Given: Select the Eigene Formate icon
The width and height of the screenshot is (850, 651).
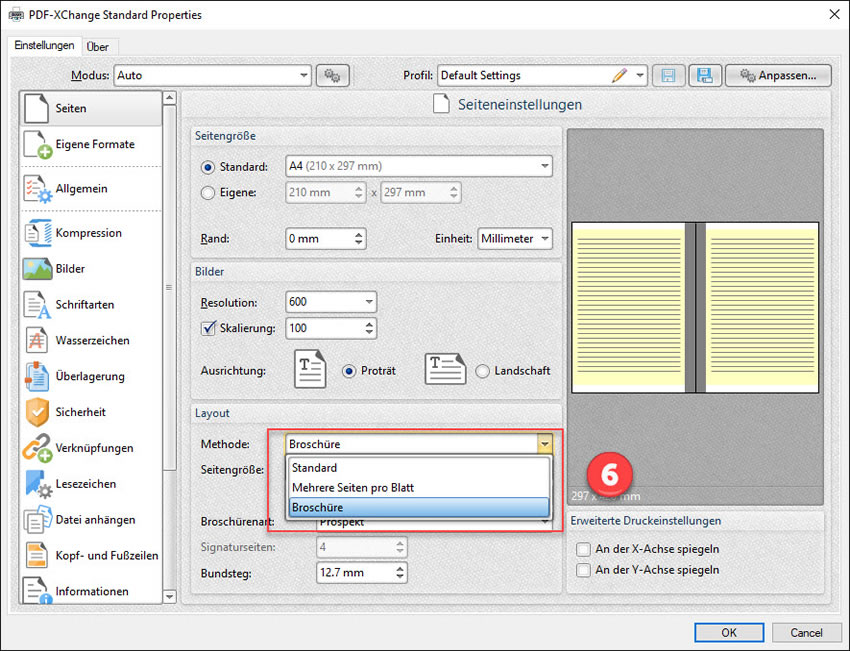Looking at the screenshot, I should [x=37, y=145].
